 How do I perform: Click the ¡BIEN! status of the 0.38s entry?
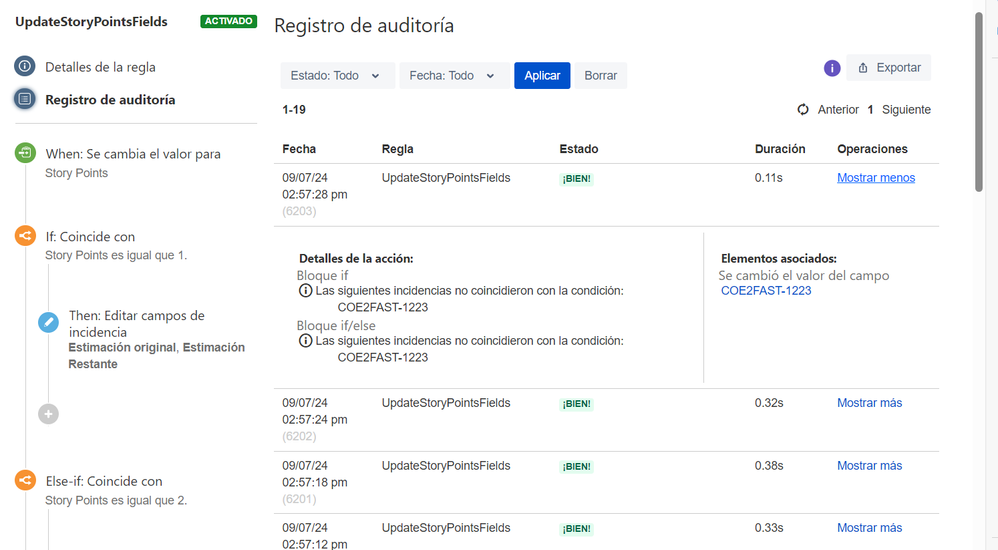click(x=577, y=467)
